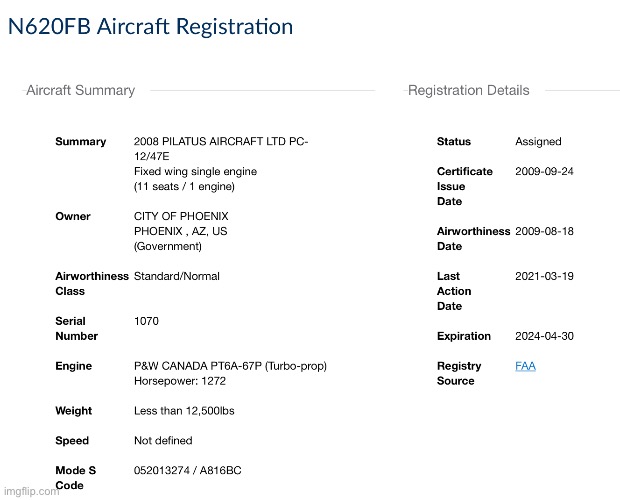
Task: Click the 2008 PILATUS AIRCRAFT summary text
Action: 221,142
